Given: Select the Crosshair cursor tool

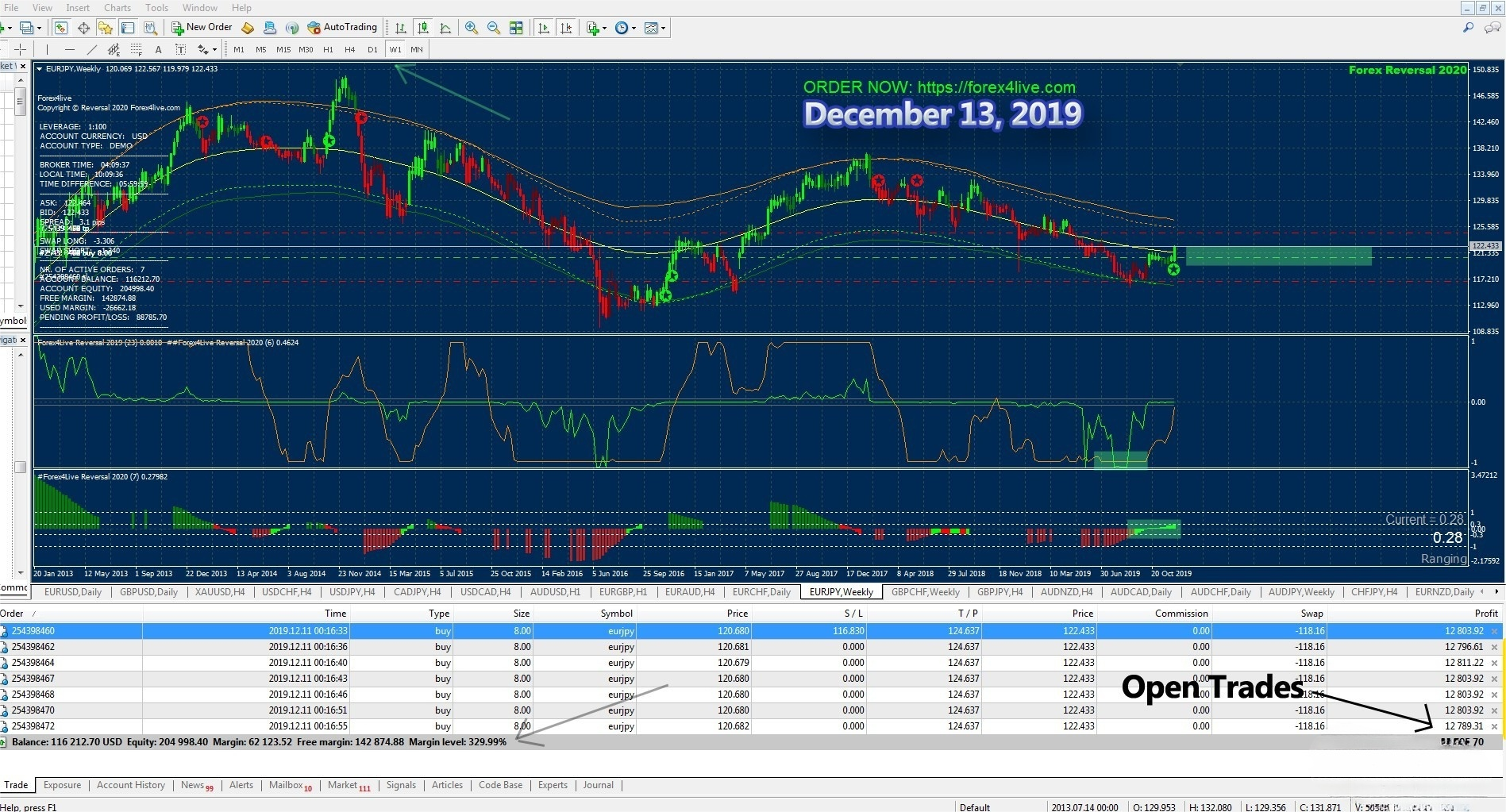Looking at the screenshot, I should (21, 49).
